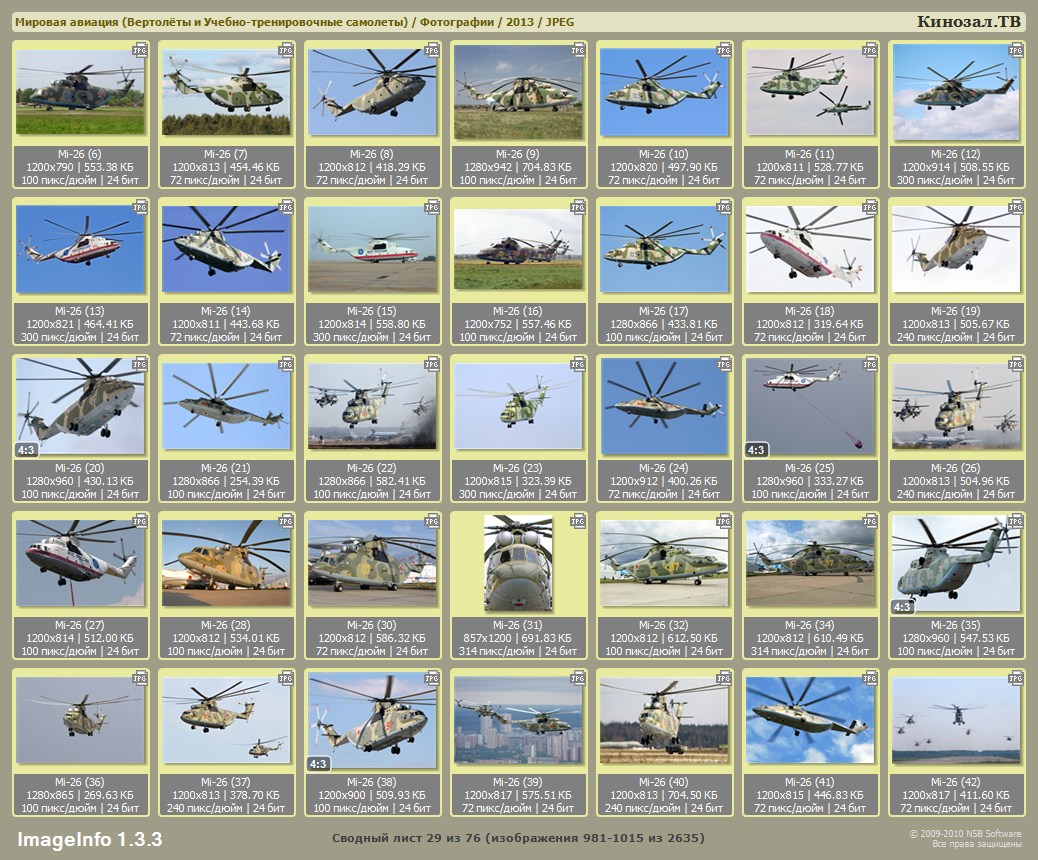Click the JPG badge on Mi-26 (7)
This screenshot has width=1038, height=860.
coord(286,50)
